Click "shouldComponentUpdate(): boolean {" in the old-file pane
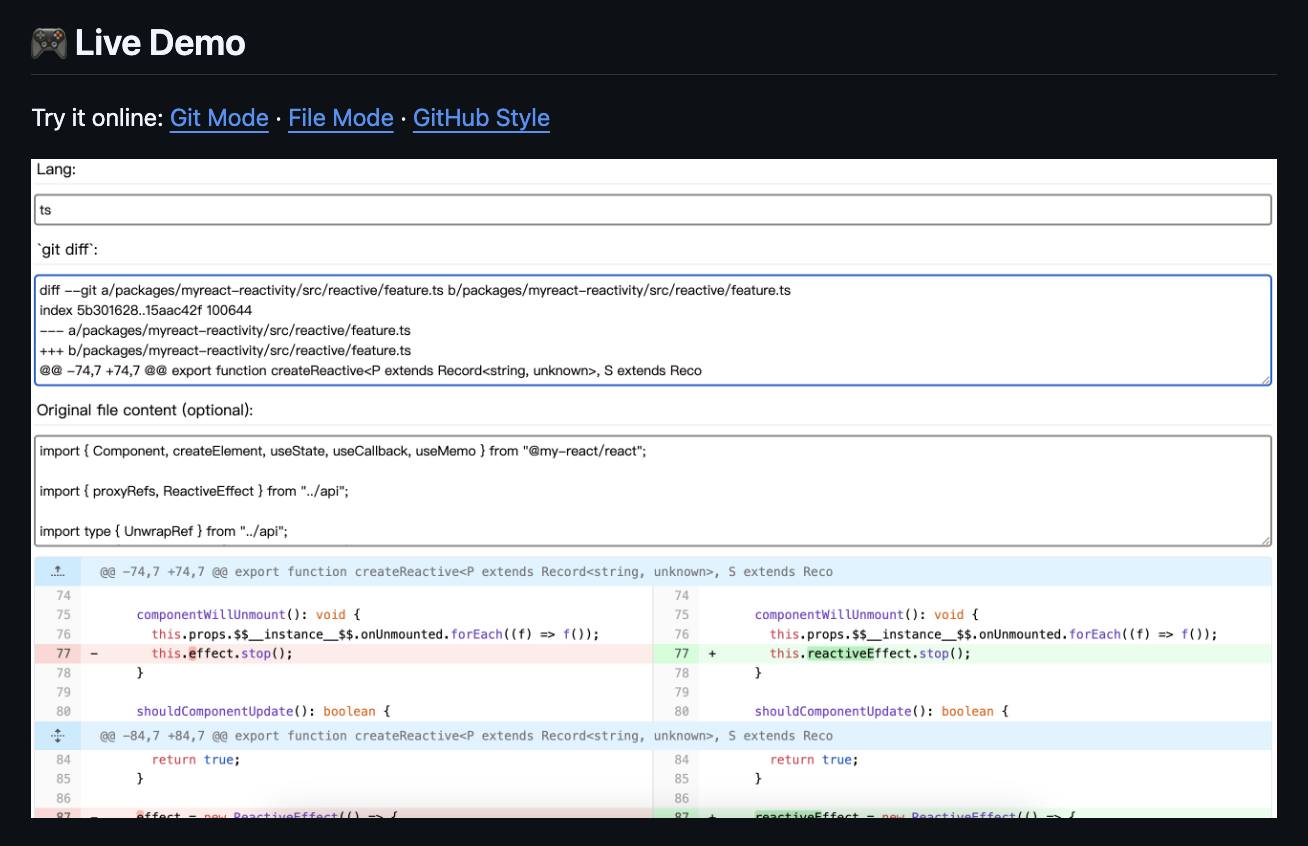 [x=263, y=712]
